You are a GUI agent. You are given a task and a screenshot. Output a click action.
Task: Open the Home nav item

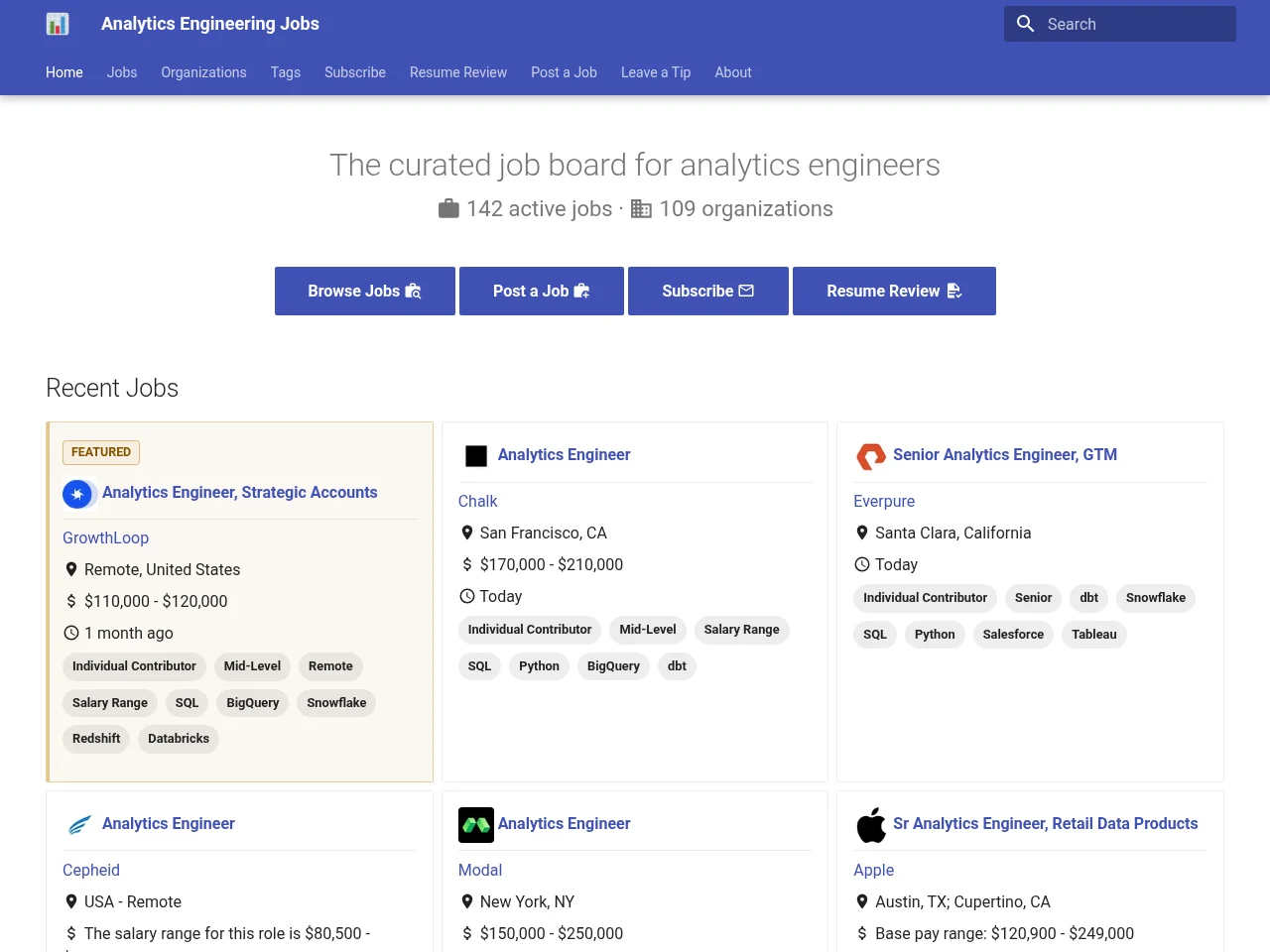pyautogui.click(x=64, y=72)
